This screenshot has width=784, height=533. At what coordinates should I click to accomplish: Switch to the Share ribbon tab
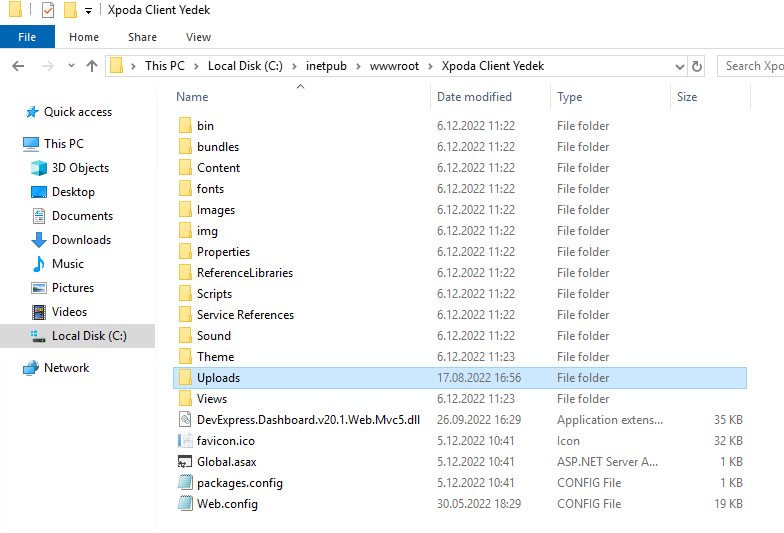coord(142,37)
